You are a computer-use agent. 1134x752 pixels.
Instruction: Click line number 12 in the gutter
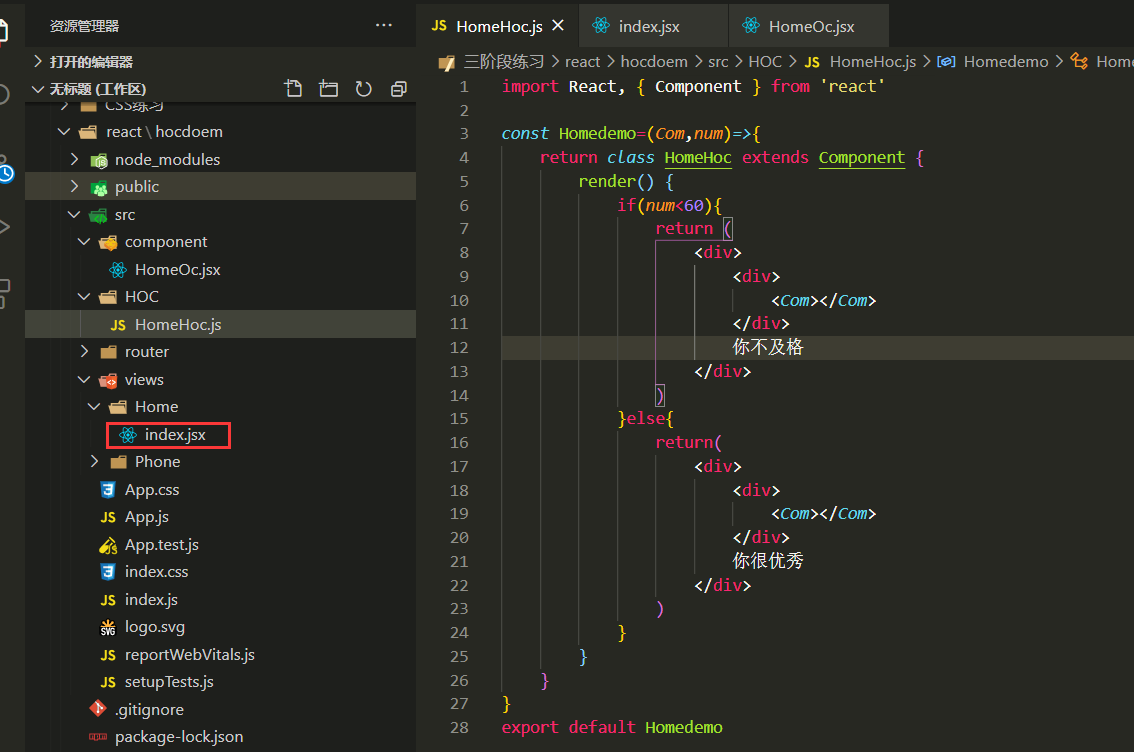pos(459,347)
